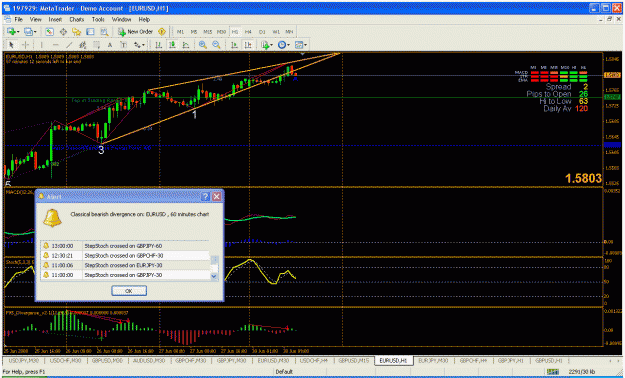Open the File menu
This screenshot has height=378, width=625.
(x=19, y=19)
